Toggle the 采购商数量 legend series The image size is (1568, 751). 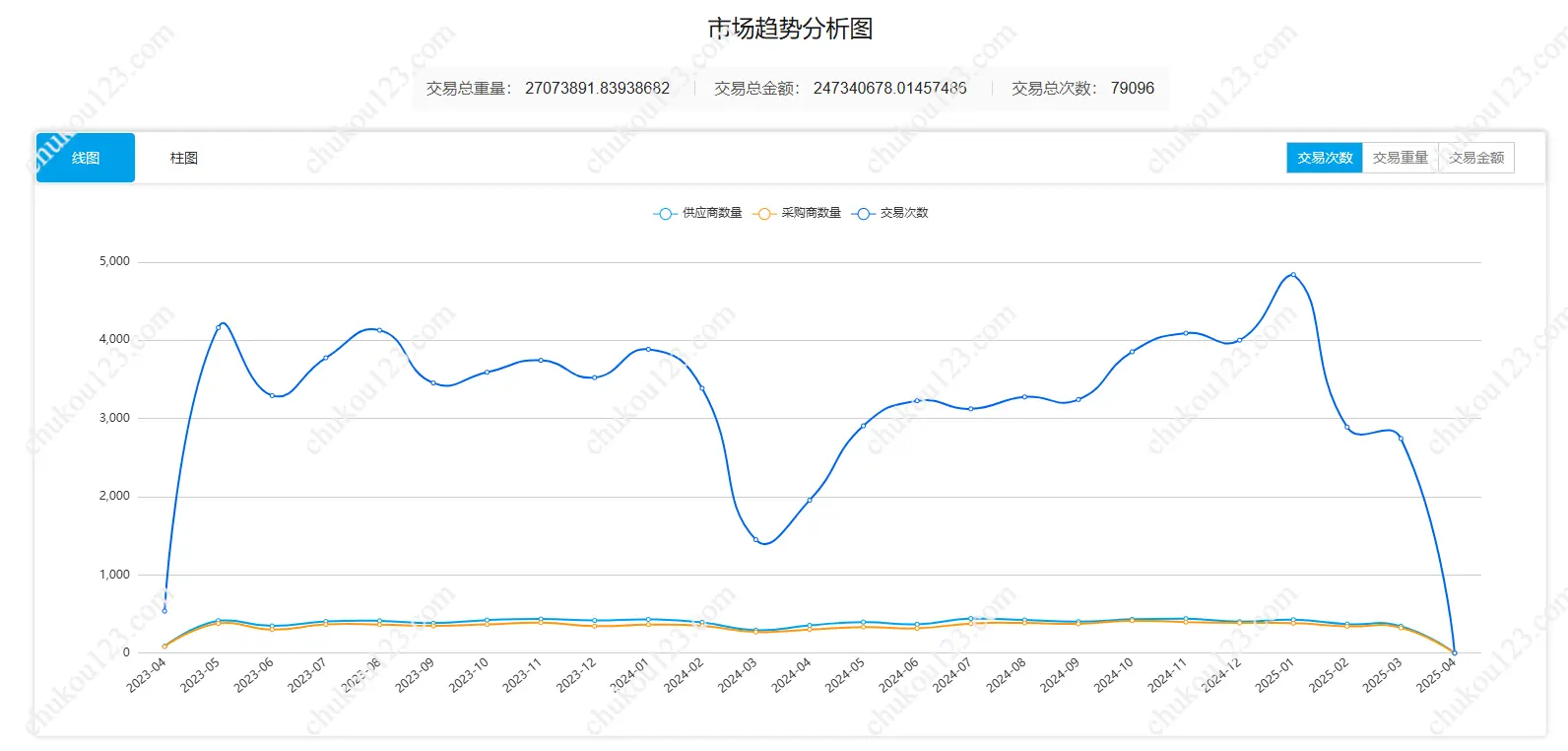tap(798, 213)
